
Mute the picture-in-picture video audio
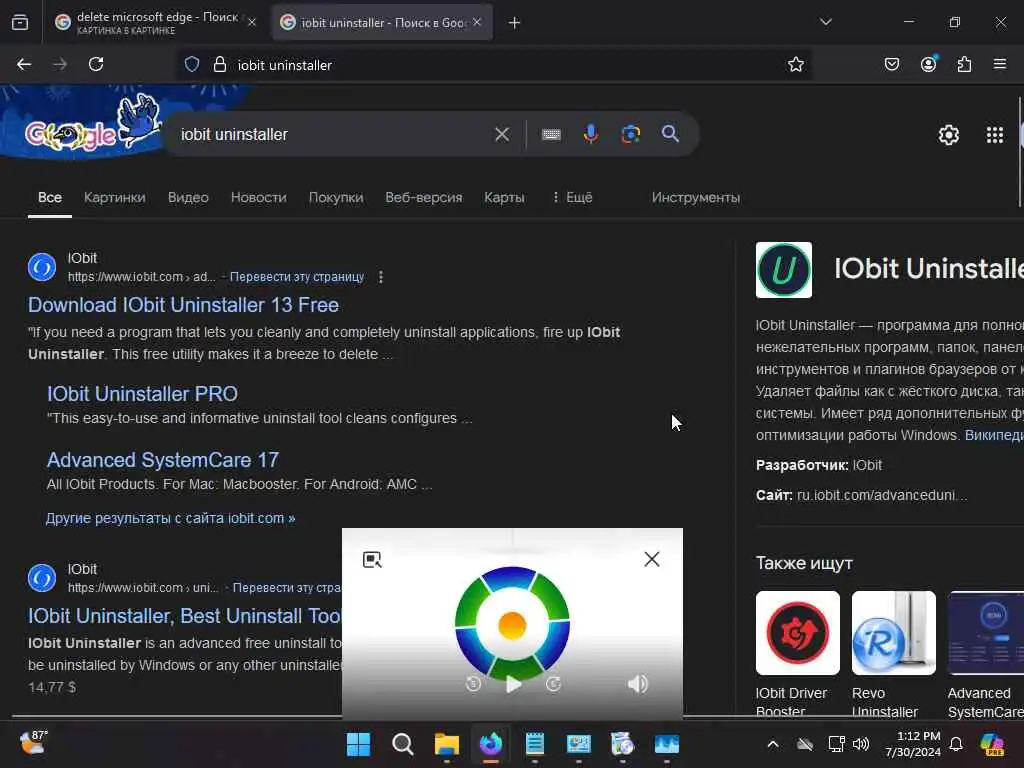[637, 684]
